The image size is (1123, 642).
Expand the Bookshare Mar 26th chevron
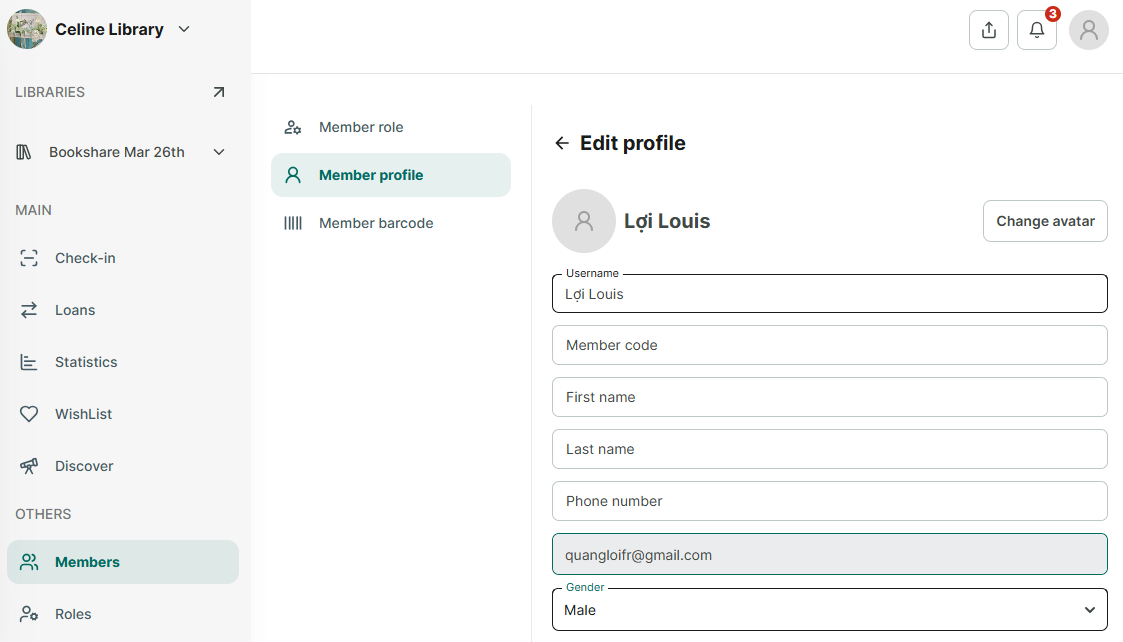point(219,152)
